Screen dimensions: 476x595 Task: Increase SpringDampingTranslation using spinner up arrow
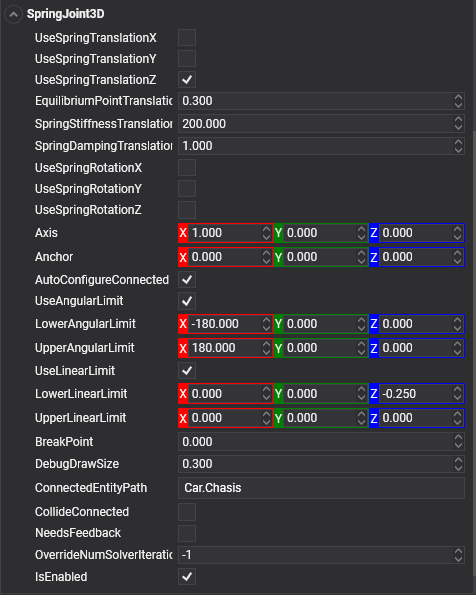pos(458,142)
